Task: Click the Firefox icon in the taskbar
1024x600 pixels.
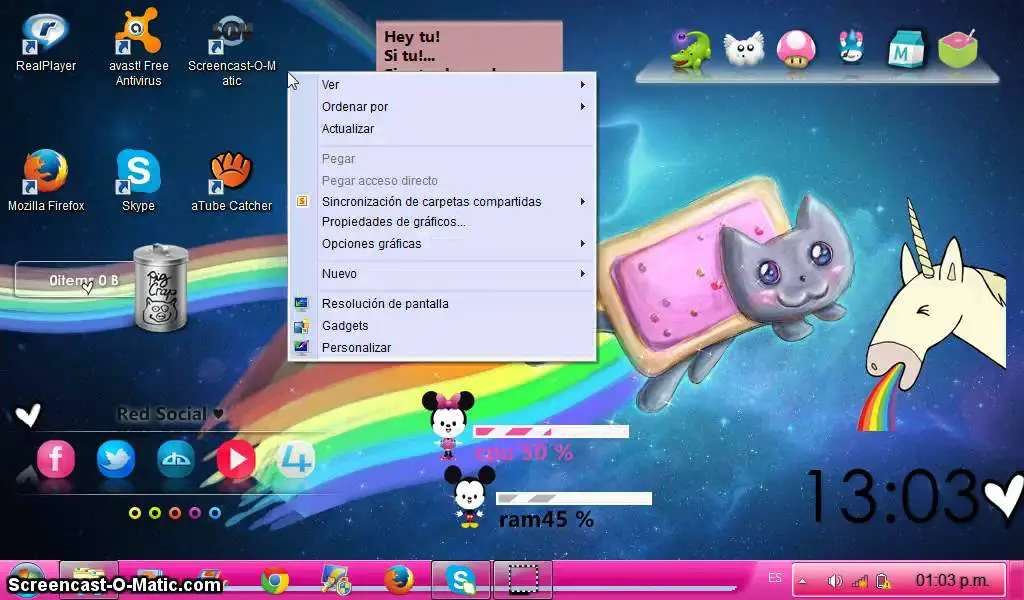Action: coord(398,580)
